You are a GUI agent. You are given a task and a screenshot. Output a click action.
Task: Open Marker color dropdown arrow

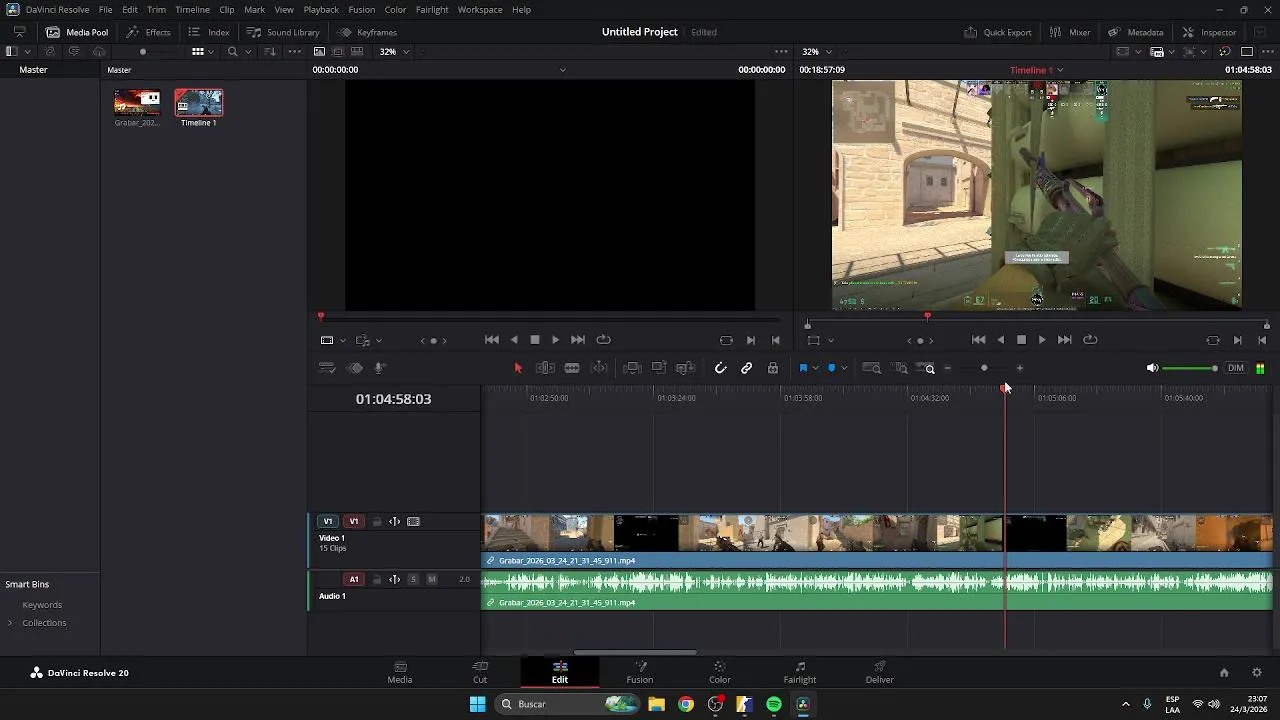(844, 368)
